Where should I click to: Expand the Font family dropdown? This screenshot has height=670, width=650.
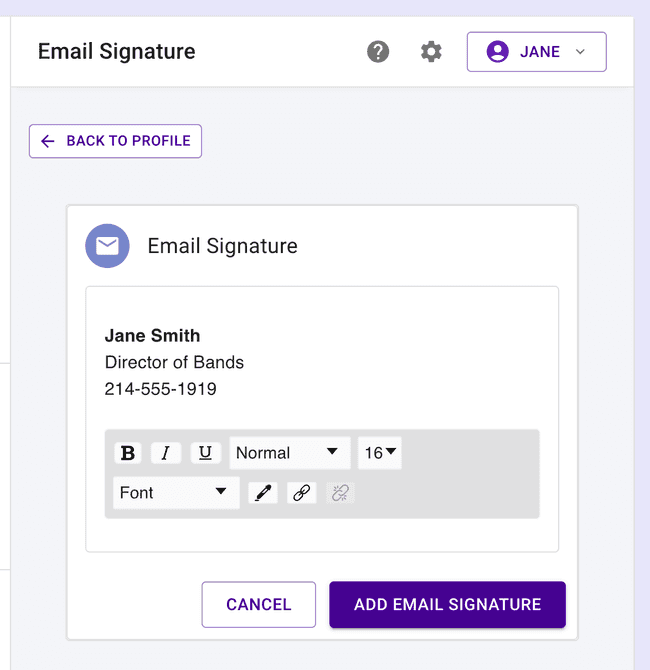(175, 493)
